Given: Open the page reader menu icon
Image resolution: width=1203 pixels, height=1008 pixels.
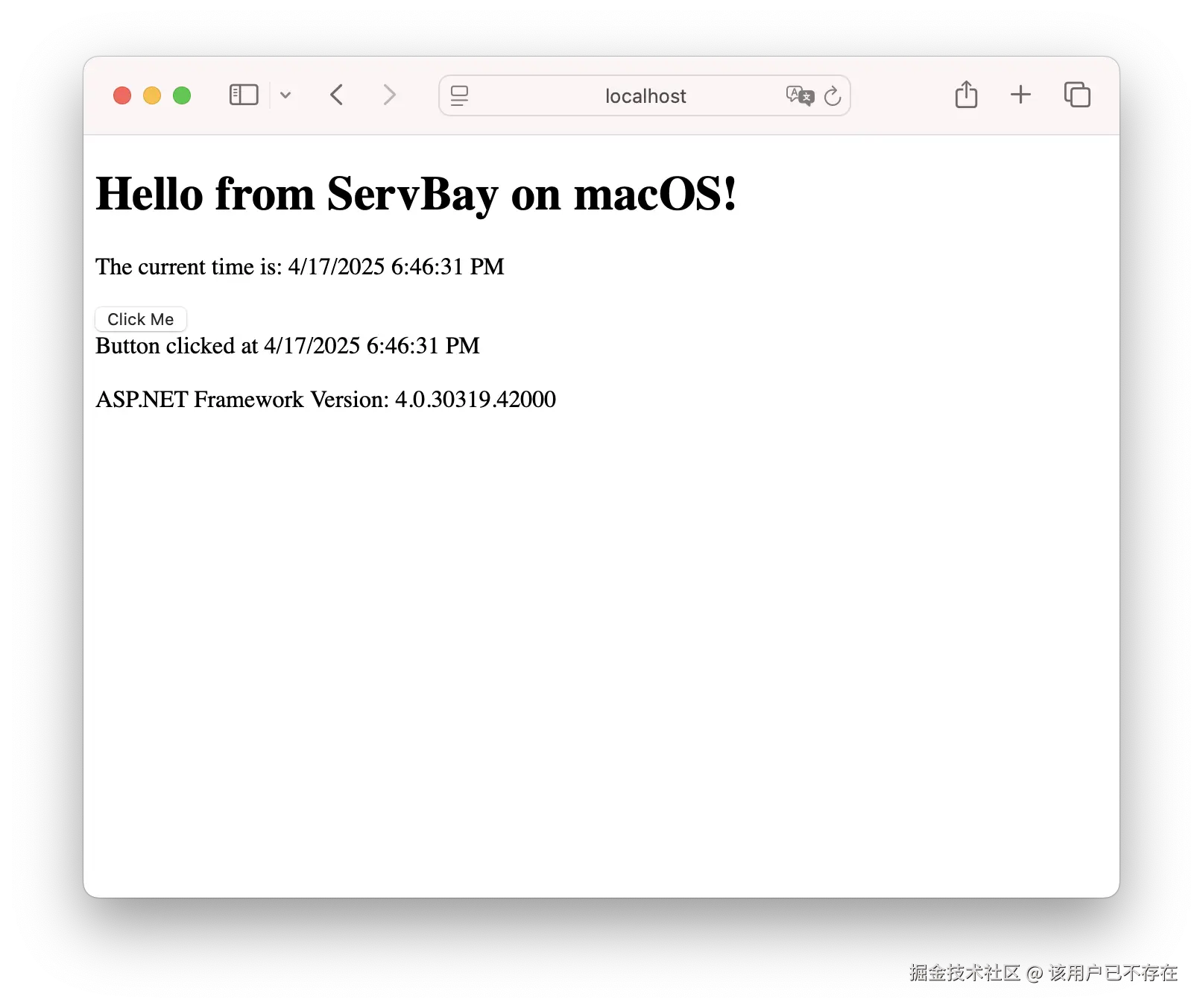Looking at the screenshot, I should 460,95.
